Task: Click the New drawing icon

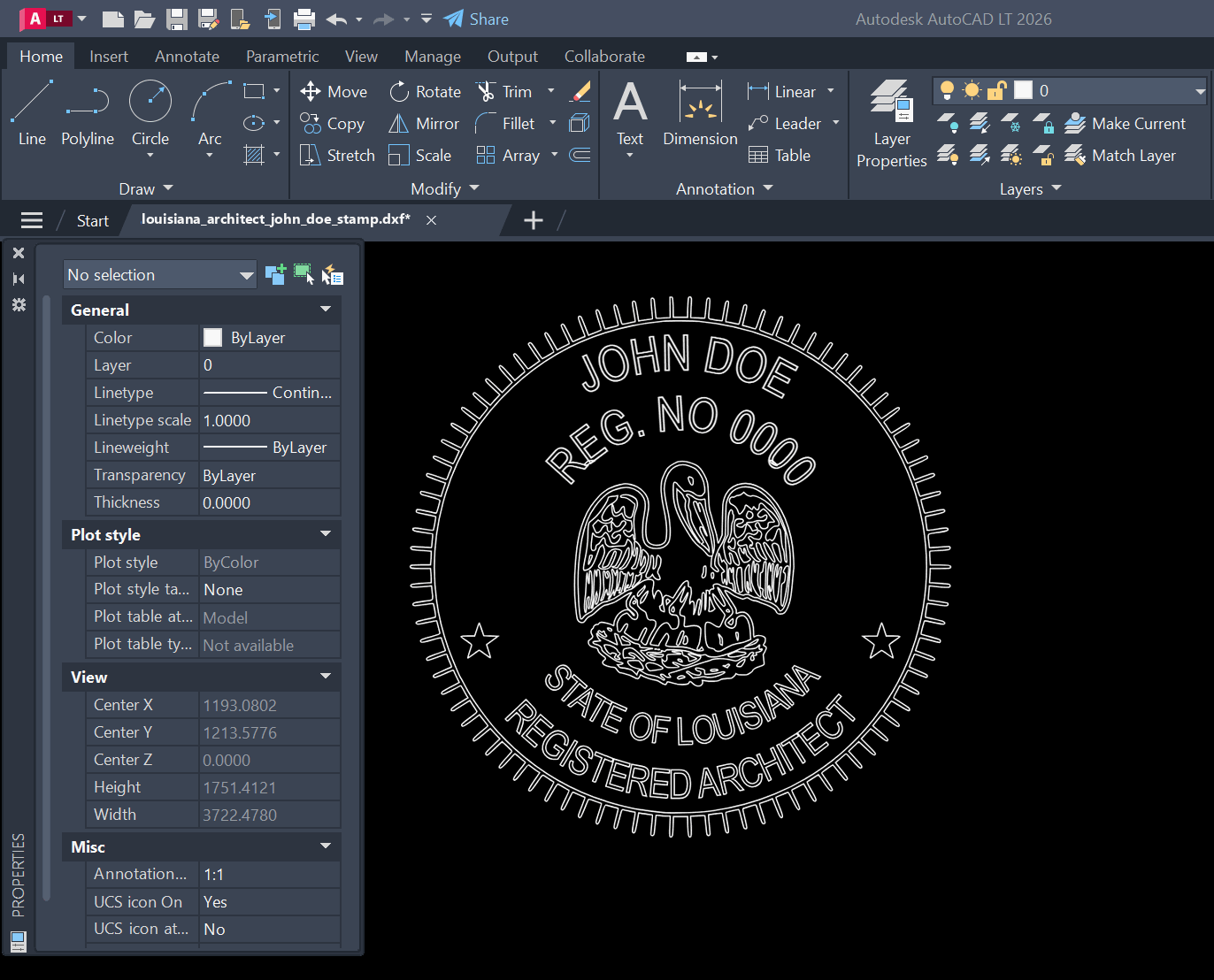Action: 113,19
